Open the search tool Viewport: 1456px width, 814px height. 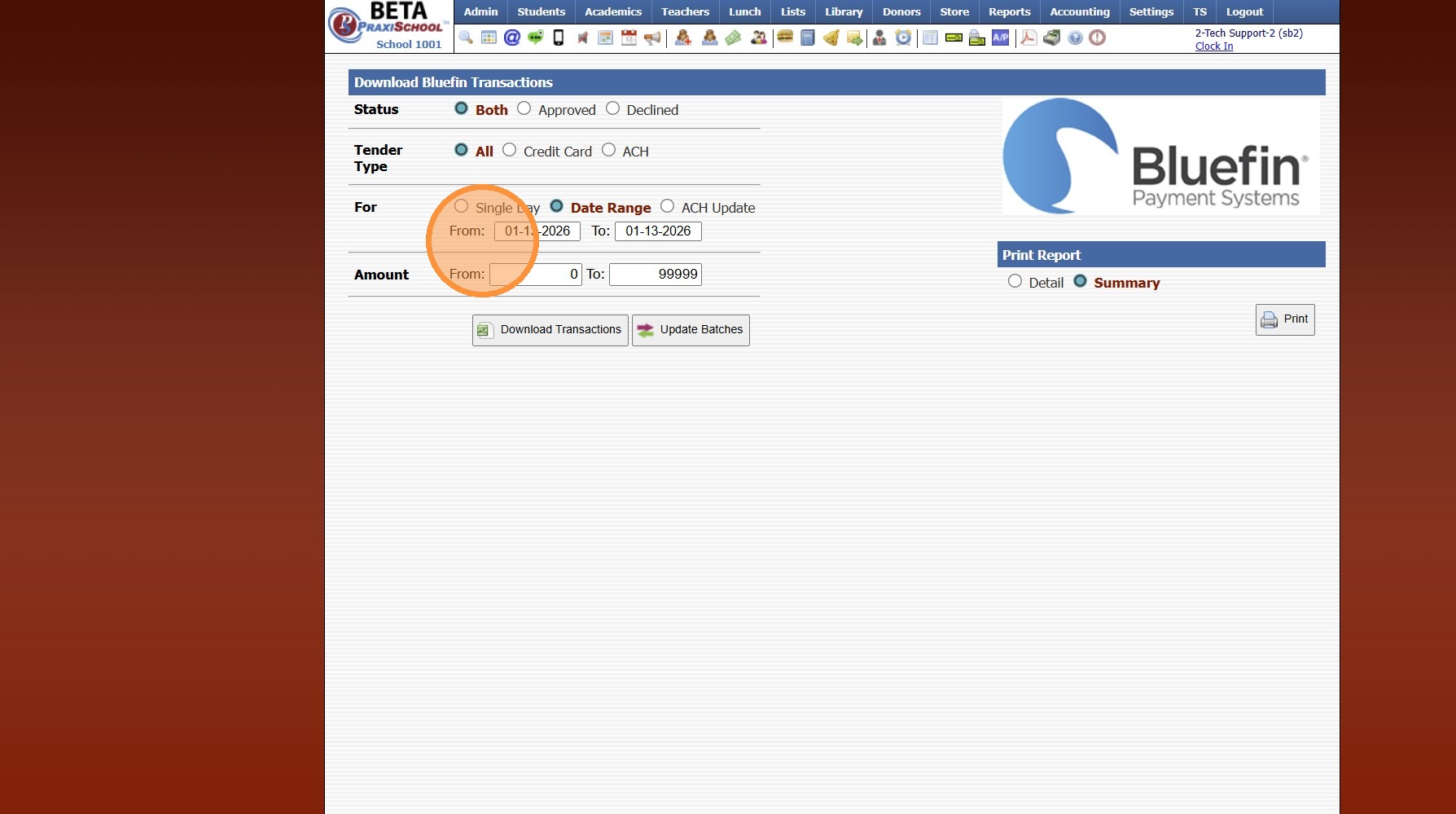tap(466, 37)
